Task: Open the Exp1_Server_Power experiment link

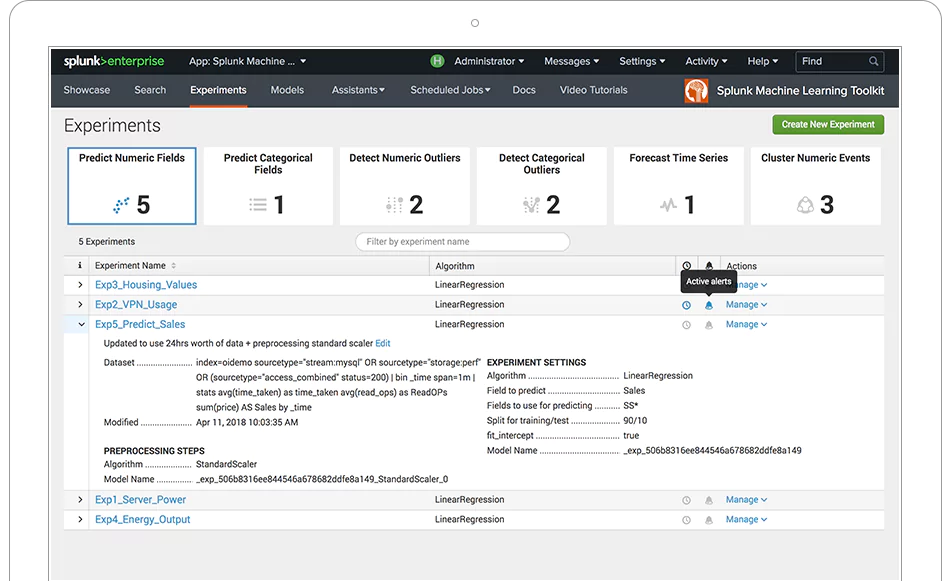Action: coord(141,500)
